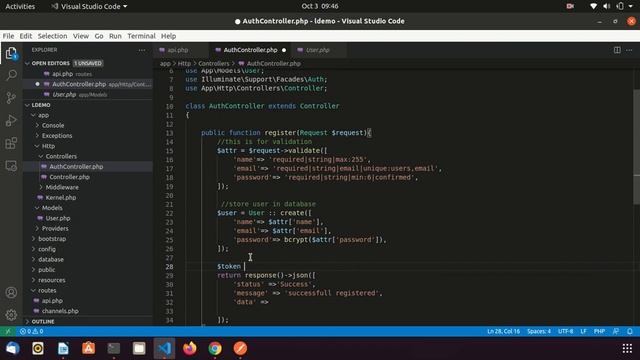
Task: Open the Selection menu
Action: coord(52,36)
